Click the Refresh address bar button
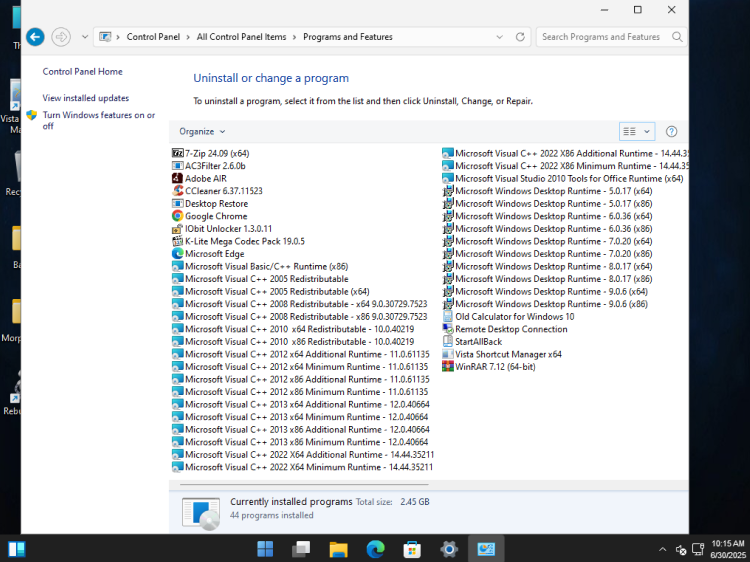 click(520, 37)
